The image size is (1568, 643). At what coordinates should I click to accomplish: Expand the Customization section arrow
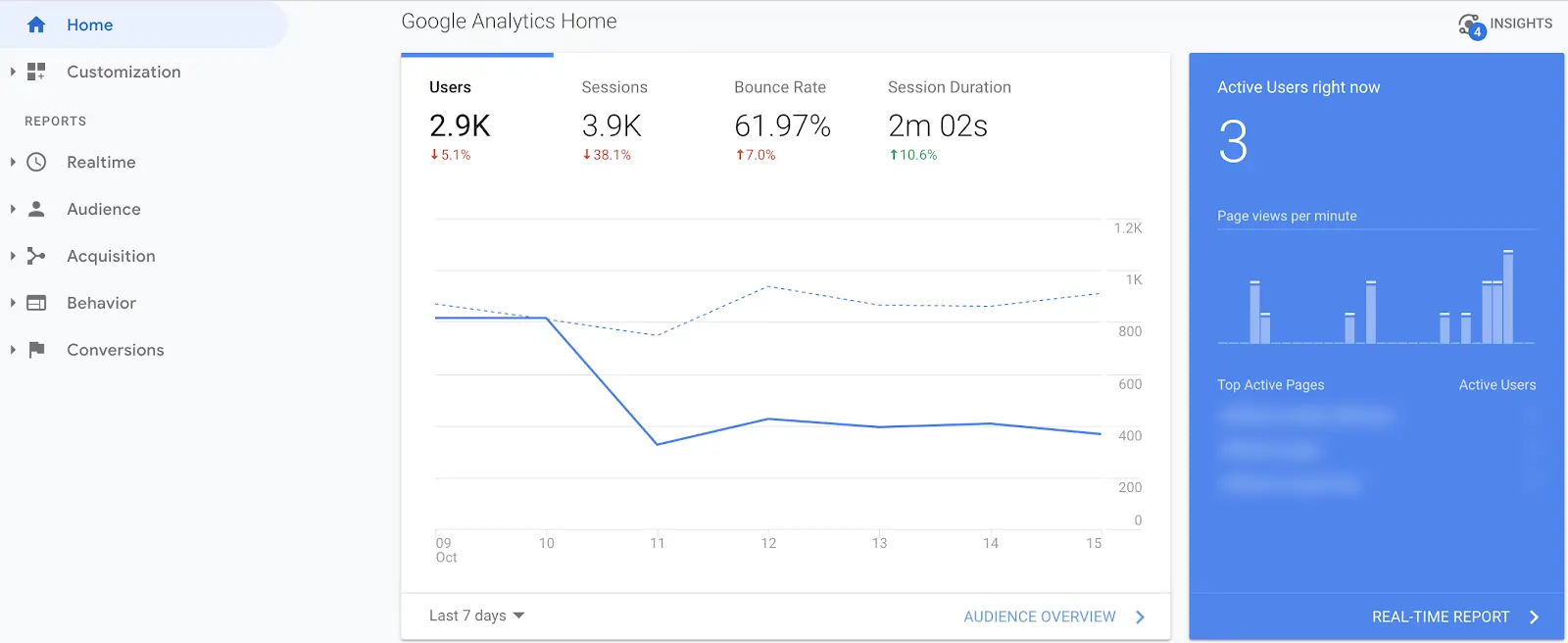12,72
